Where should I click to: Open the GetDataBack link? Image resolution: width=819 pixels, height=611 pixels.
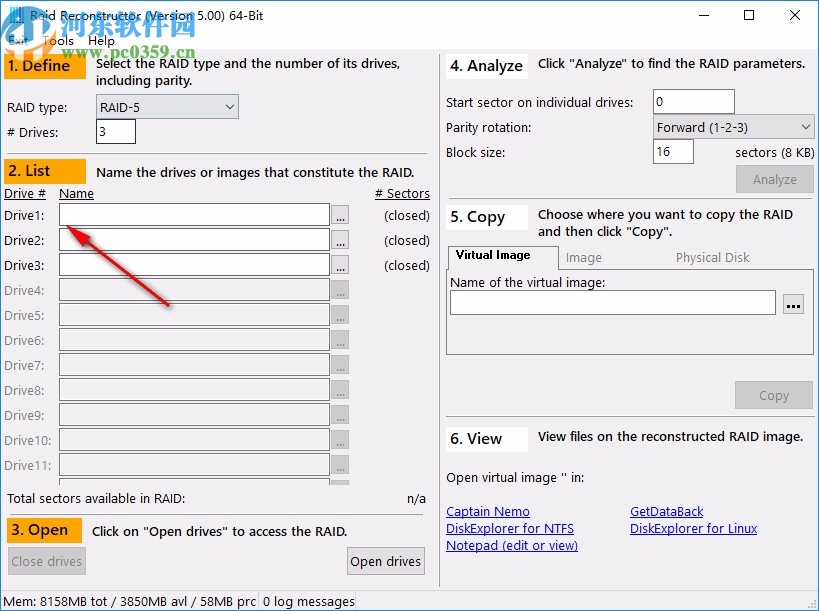[x=666, y=512]
